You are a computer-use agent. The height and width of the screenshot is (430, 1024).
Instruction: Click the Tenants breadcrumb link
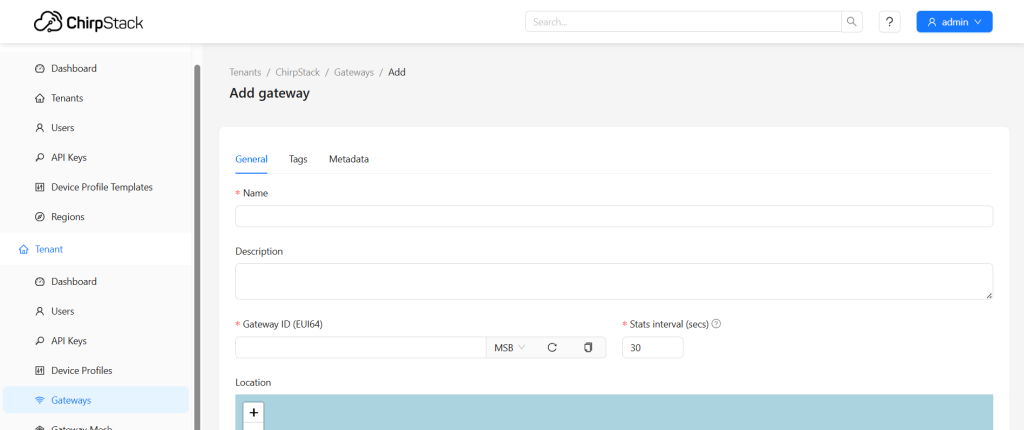pos(245,72)
